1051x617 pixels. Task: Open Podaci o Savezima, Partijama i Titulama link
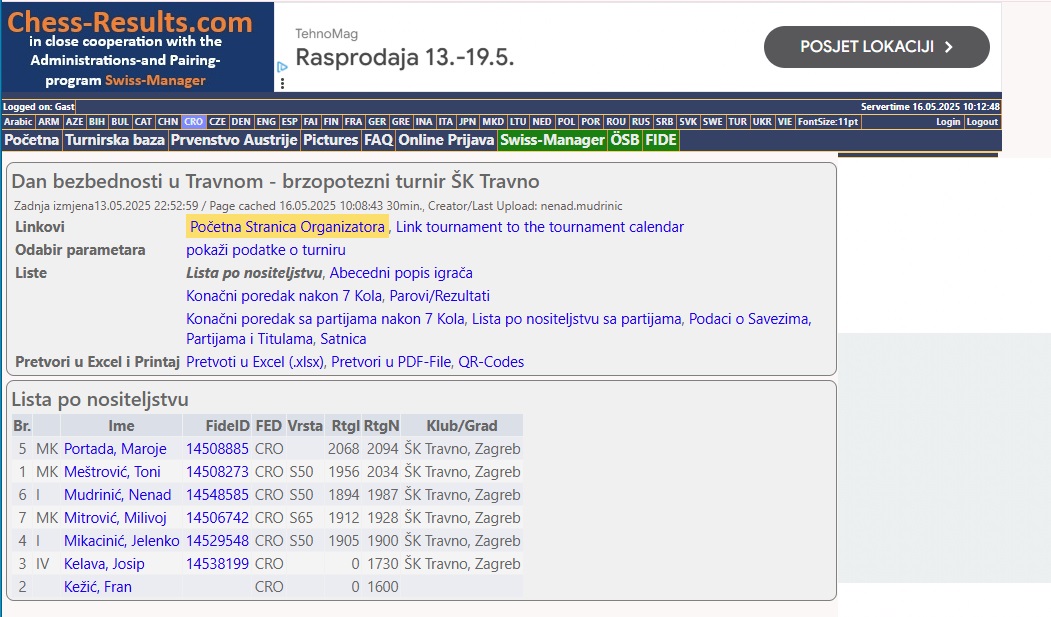pyautogui.click(x=499, y=328)
